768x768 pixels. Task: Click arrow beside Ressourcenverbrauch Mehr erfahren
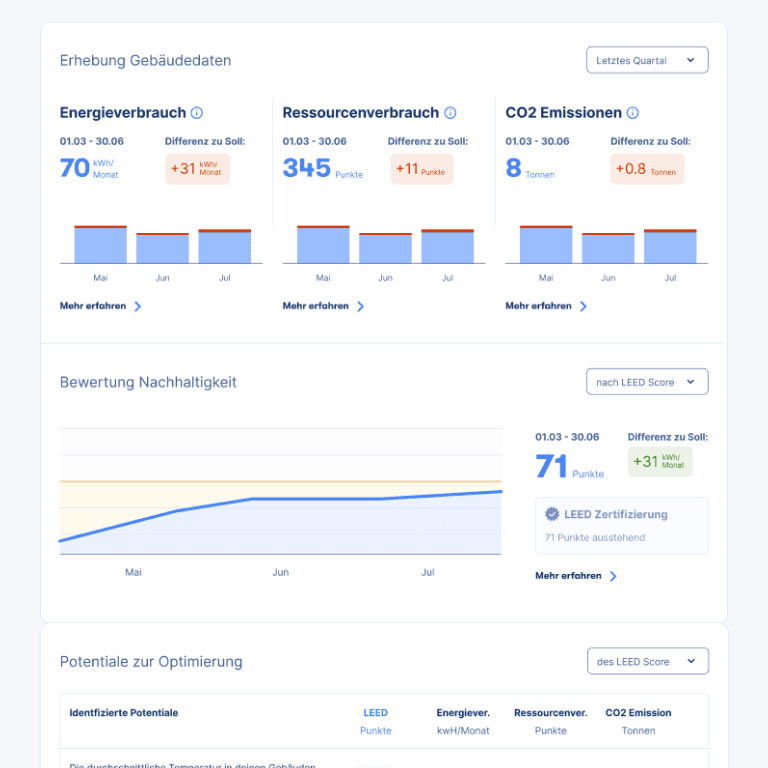[x=360, y=307]
